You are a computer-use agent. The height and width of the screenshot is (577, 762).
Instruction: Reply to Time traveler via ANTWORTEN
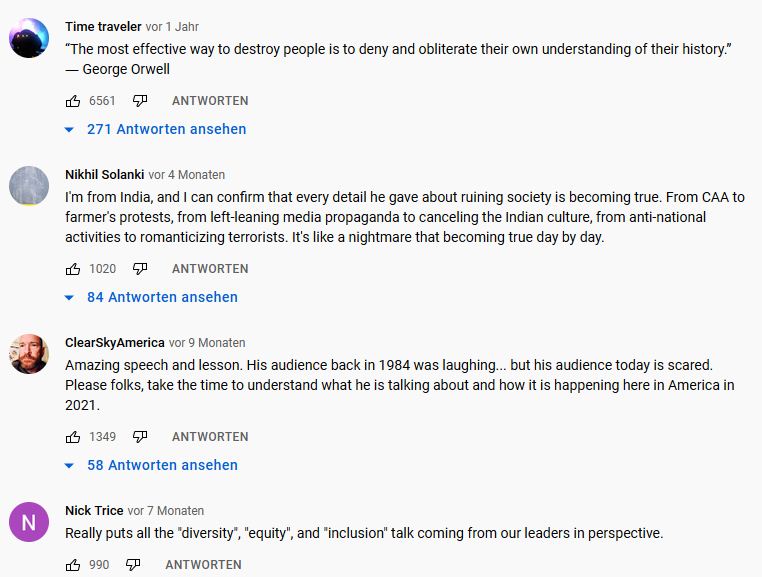210,101
